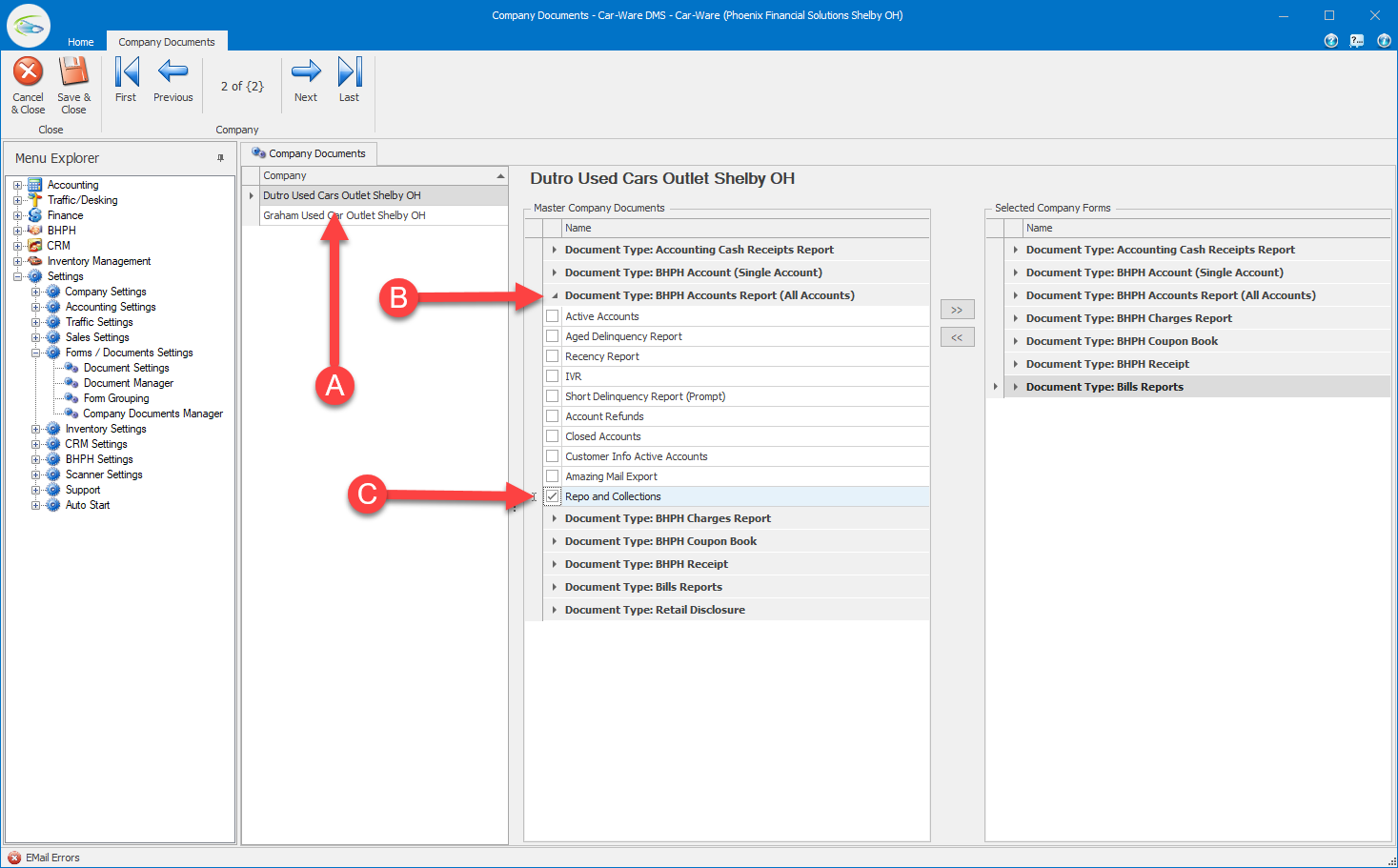Click the Auto Start gear icon
The image size is (1398, 868).
tap(53, 505)
